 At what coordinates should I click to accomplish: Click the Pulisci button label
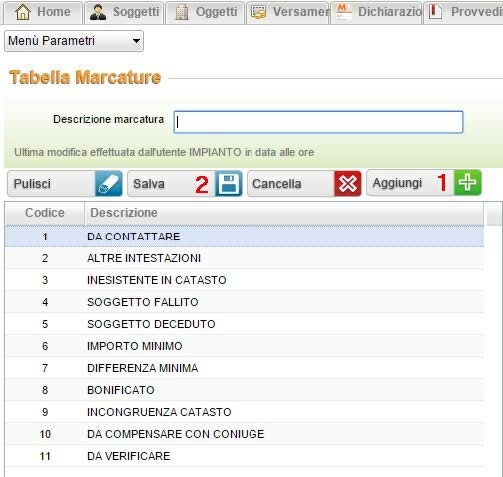(32, 184)
